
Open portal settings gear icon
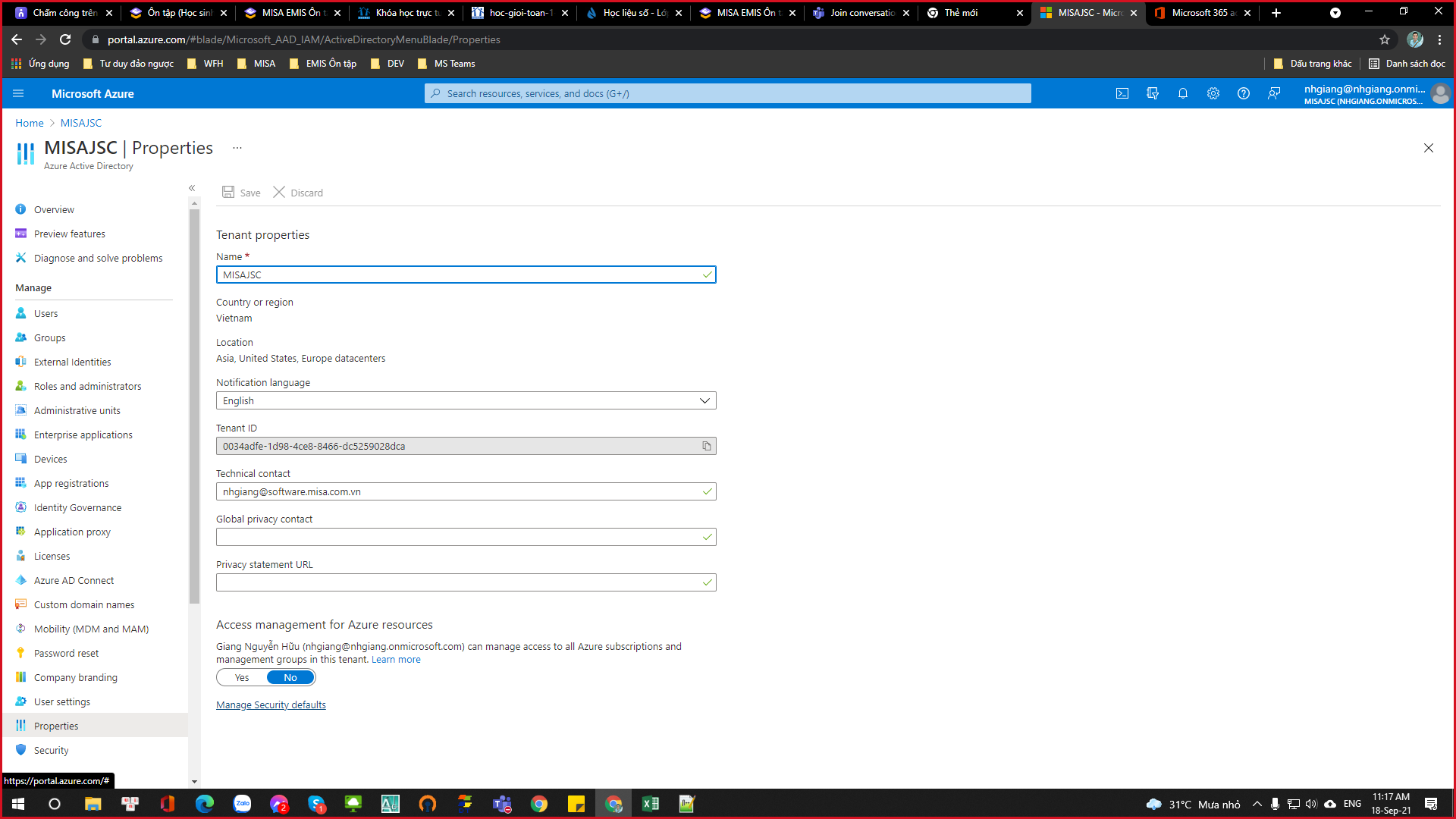(x=1213, y=93)
